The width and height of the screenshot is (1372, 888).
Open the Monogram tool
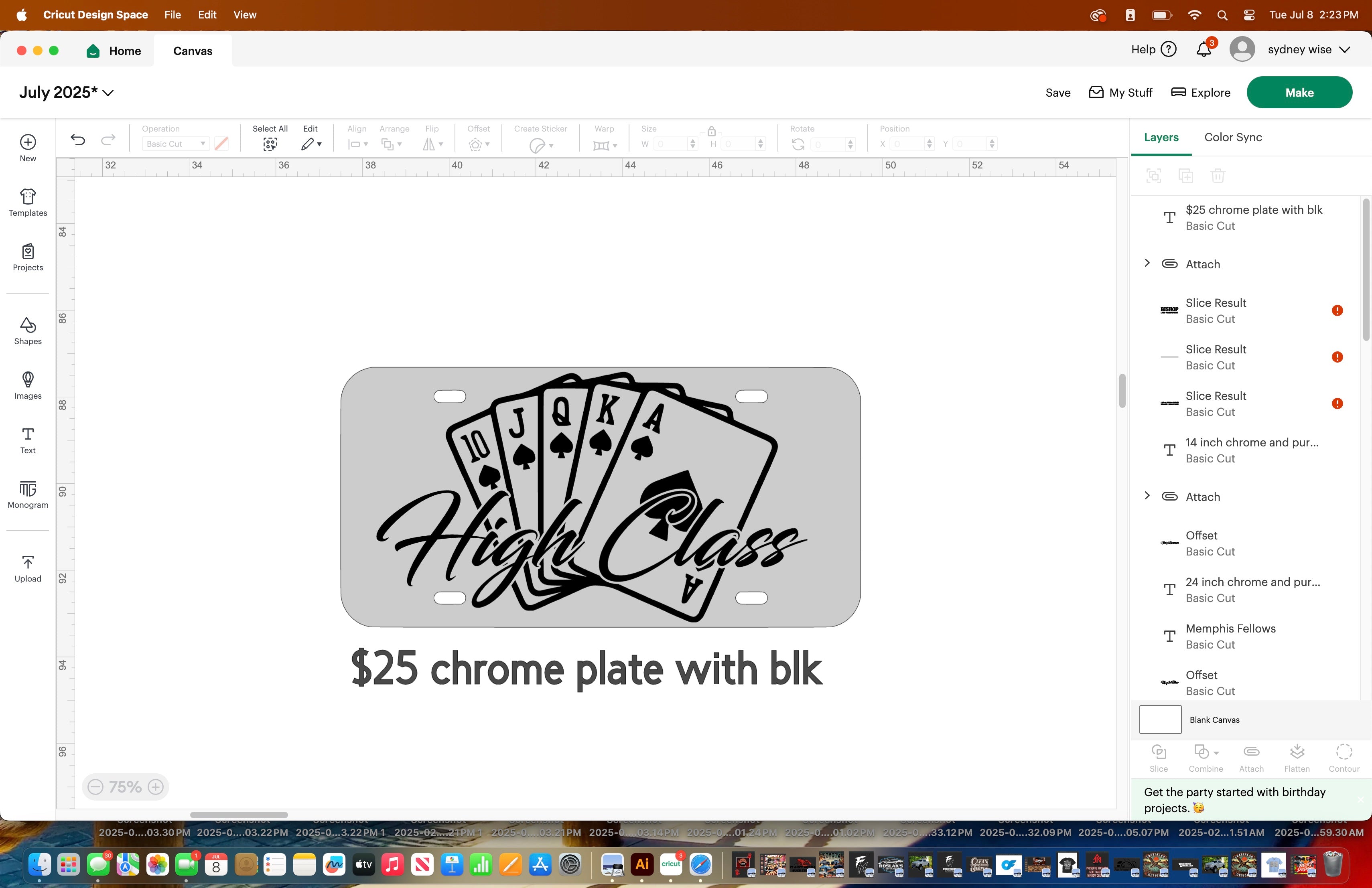28,495
